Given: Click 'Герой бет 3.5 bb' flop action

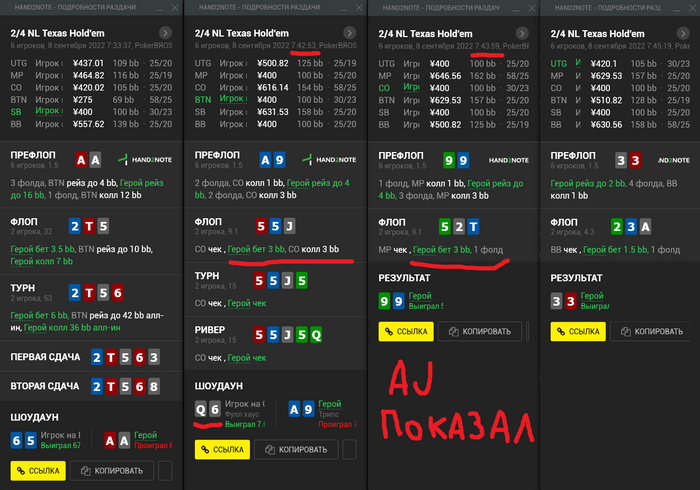Looking at the screenshot, I should point(43,249).
